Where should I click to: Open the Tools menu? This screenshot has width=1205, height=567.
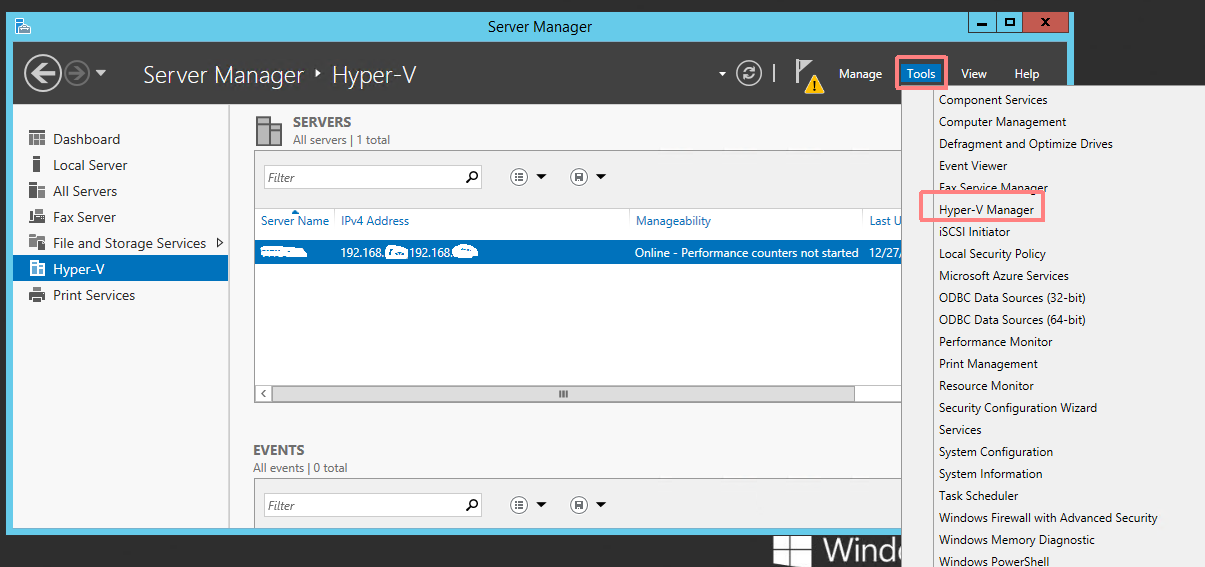[921, 74]
